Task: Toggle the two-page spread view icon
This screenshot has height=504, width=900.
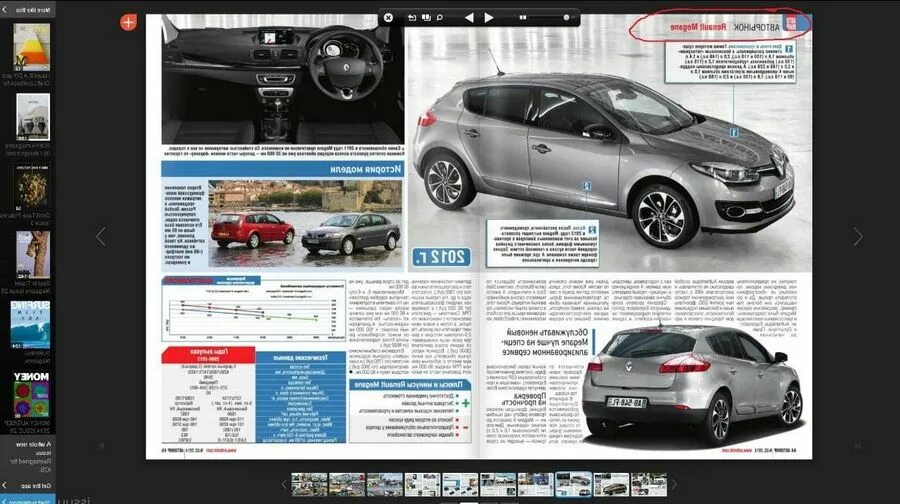Action: tap(426, 18)
